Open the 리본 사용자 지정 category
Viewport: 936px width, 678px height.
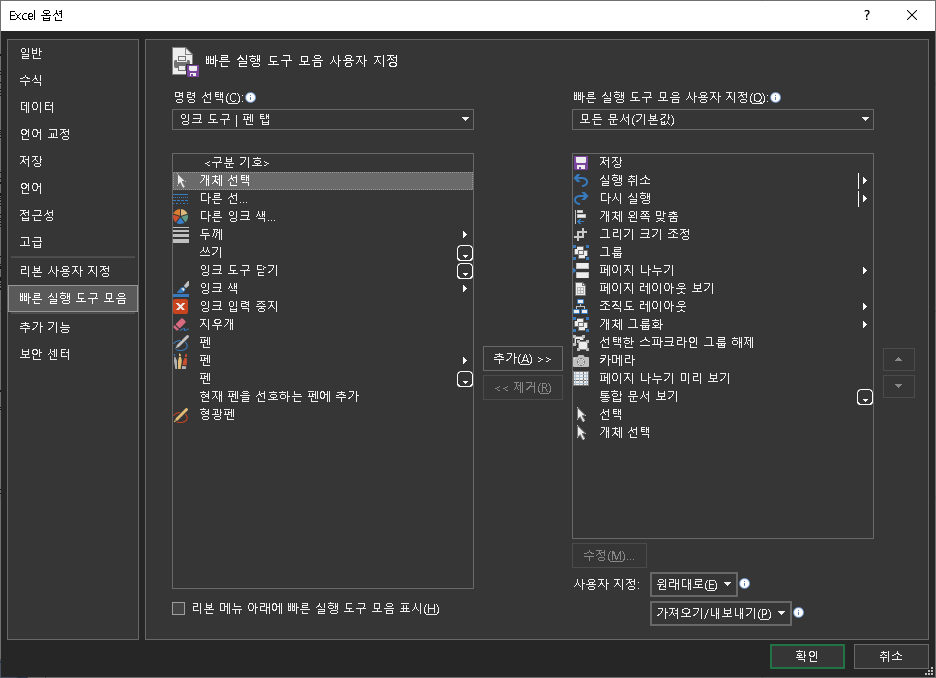click(73, 271)
